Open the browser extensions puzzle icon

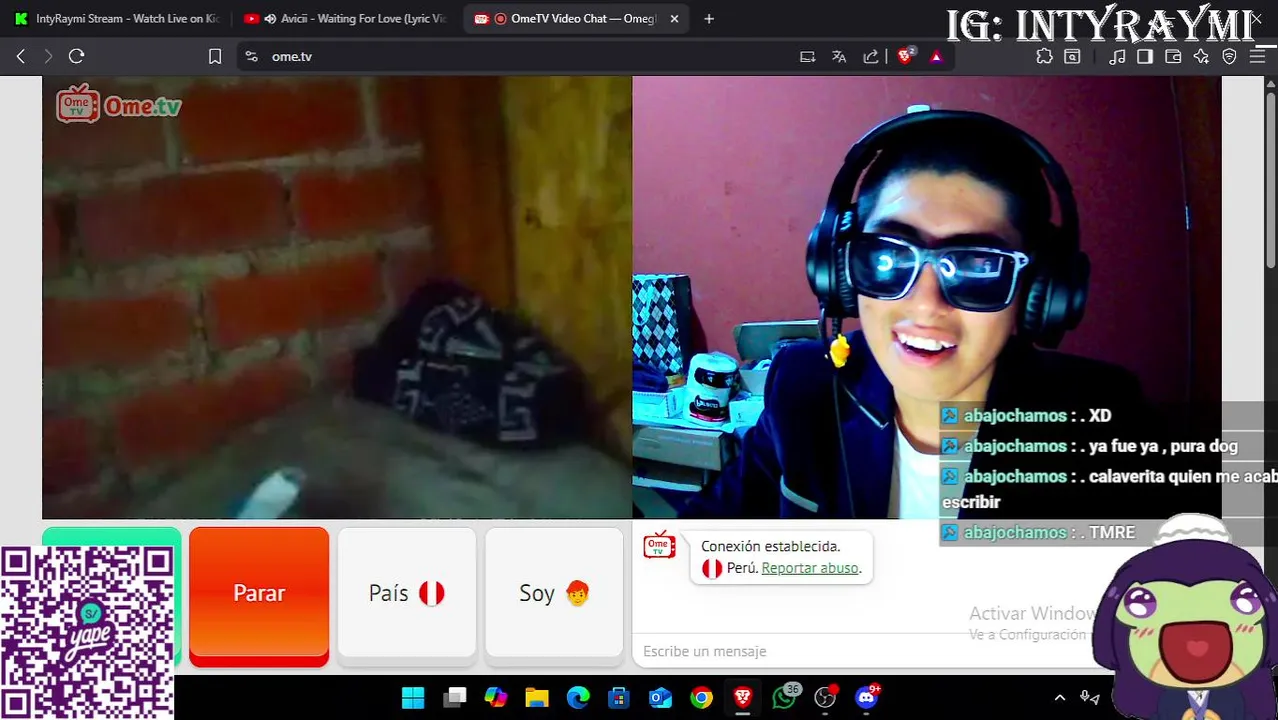pyautogui.click(x=1044, y=57)
